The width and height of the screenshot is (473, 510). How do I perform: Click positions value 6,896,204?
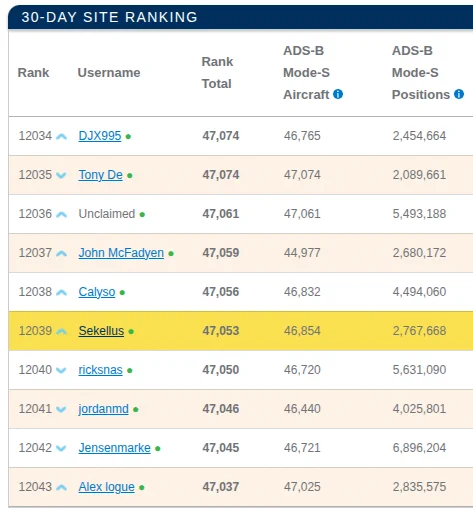click(x=419, y=448)
